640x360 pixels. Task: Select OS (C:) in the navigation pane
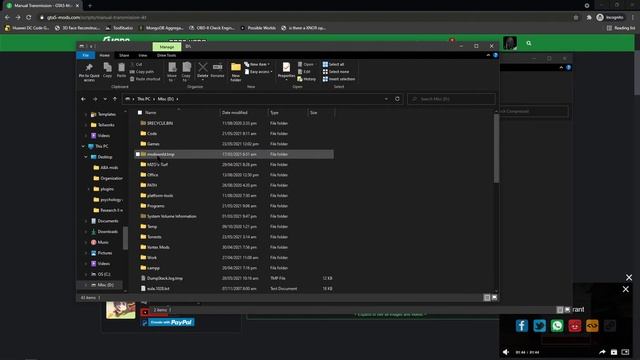pos(104,274)
